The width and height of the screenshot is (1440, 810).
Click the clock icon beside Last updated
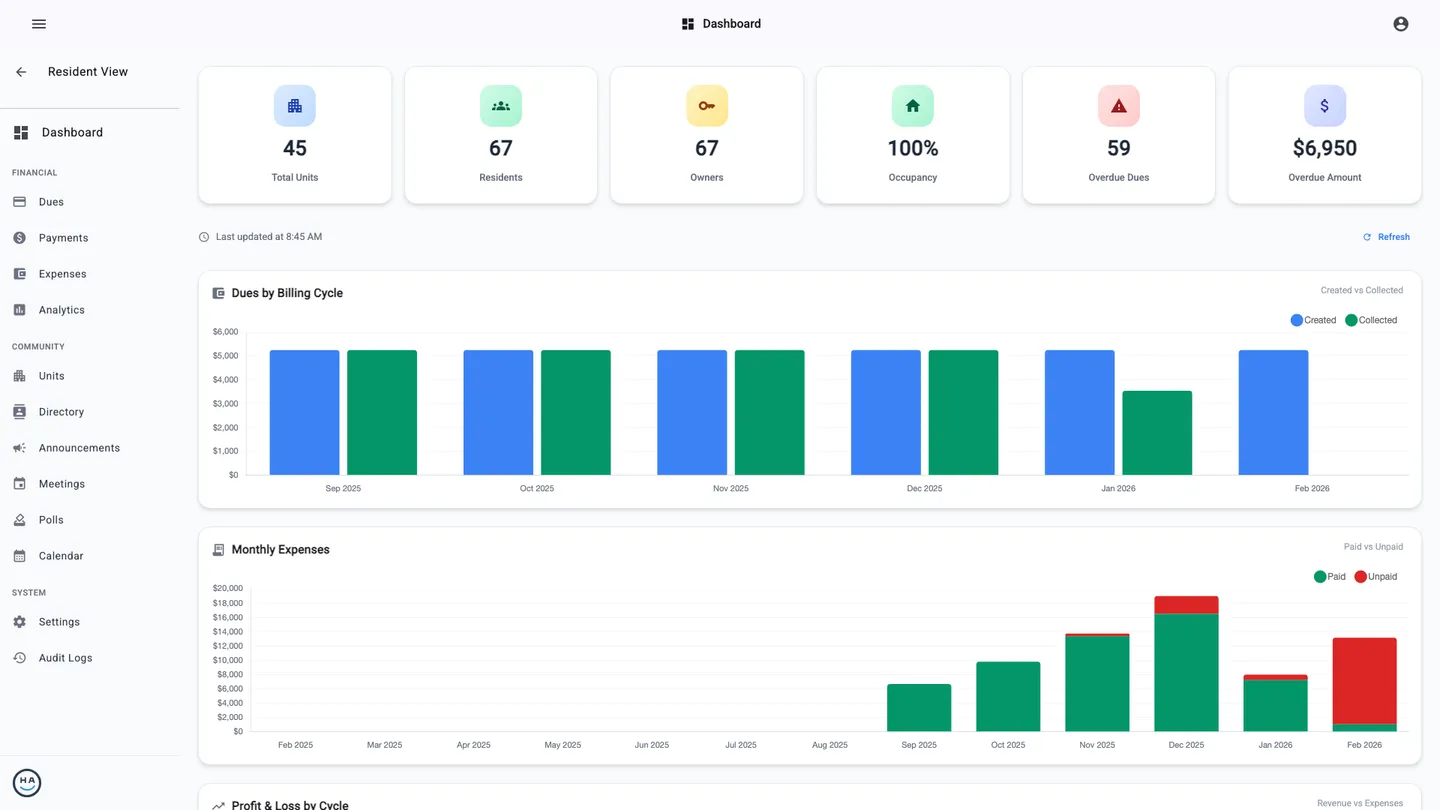point(204,237)
